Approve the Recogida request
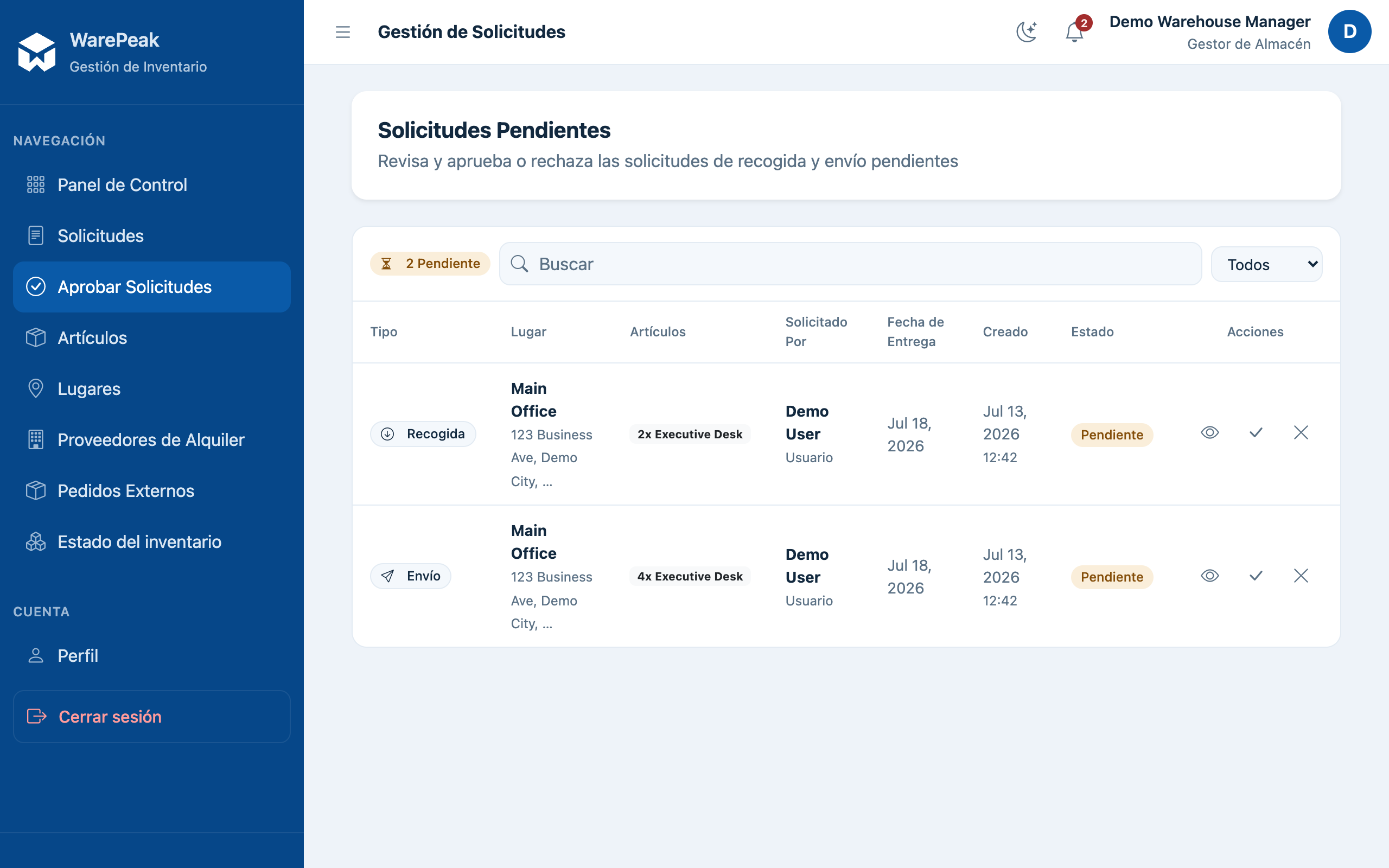 click(x=1256, y=433)
